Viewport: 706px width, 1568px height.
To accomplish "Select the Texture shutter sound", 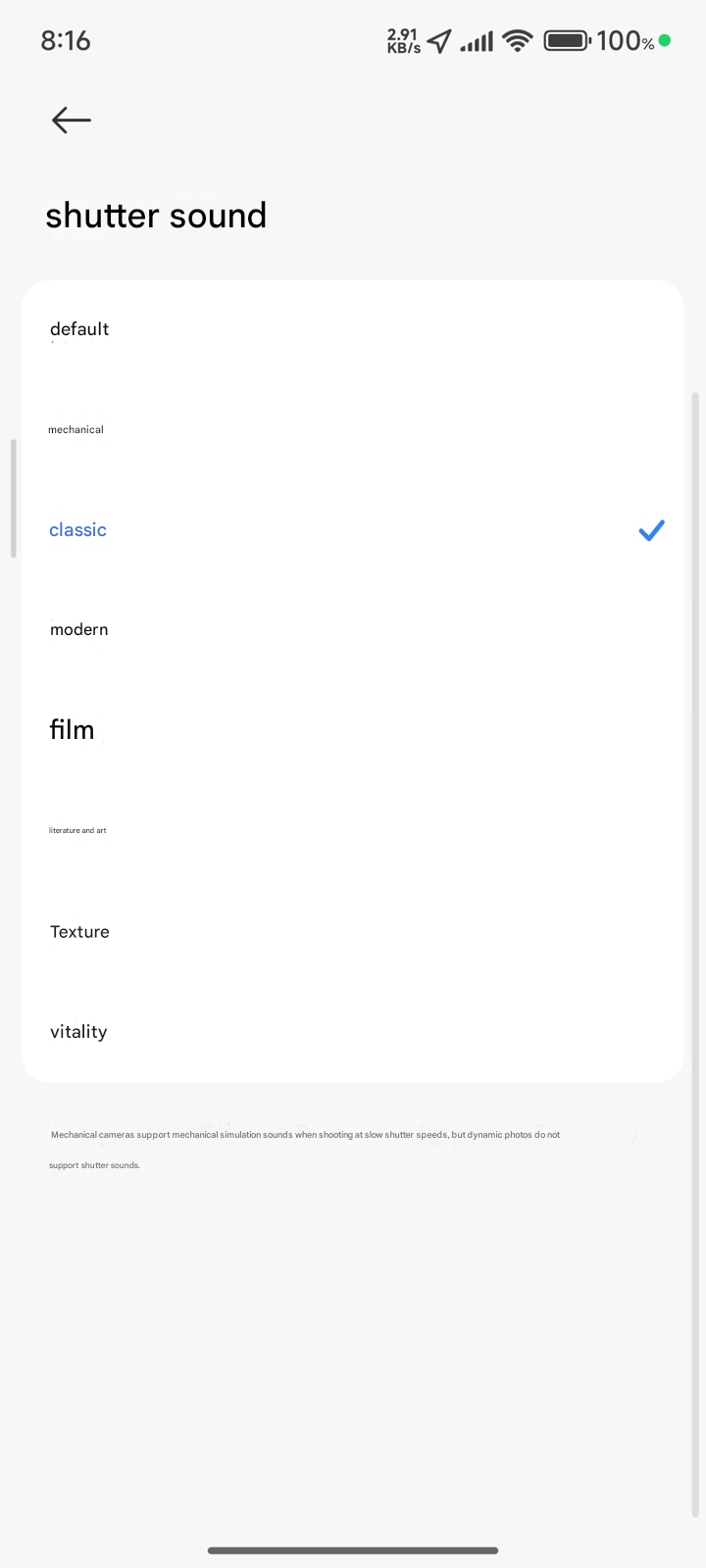I will 80,932.
